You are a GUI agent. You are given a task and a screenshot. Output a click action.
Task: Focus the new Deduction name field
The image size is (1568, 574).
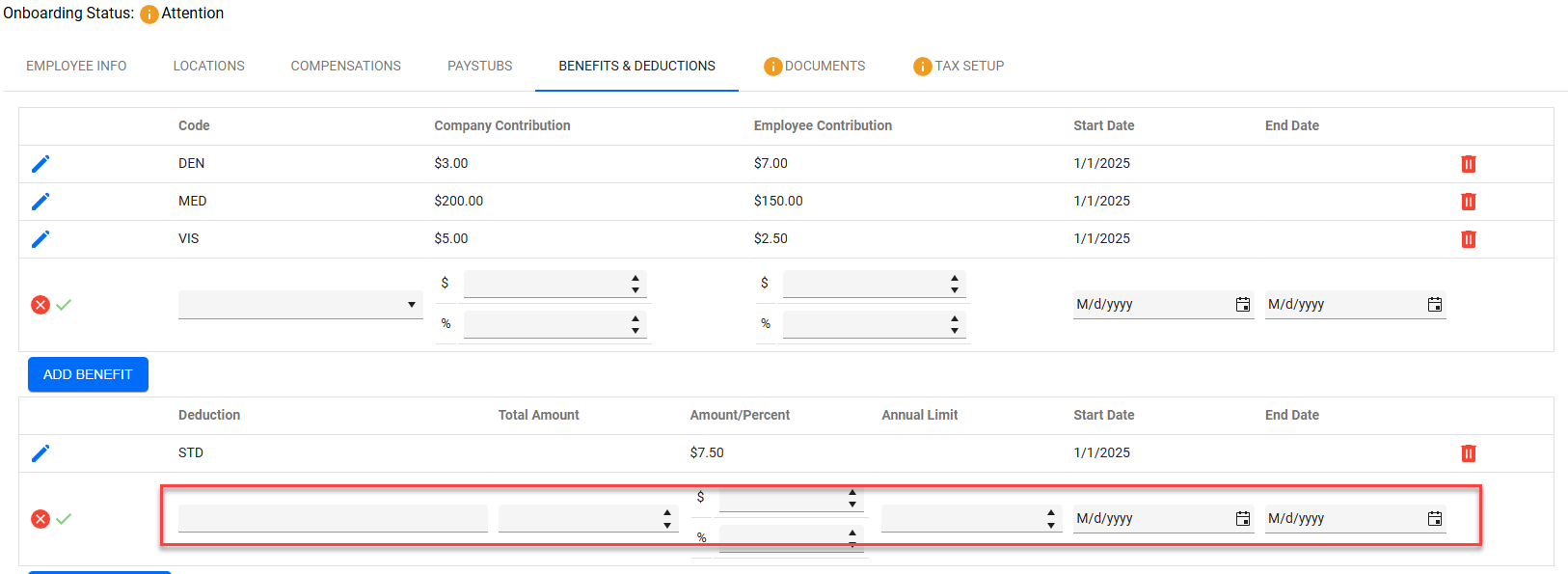[333, 519]
